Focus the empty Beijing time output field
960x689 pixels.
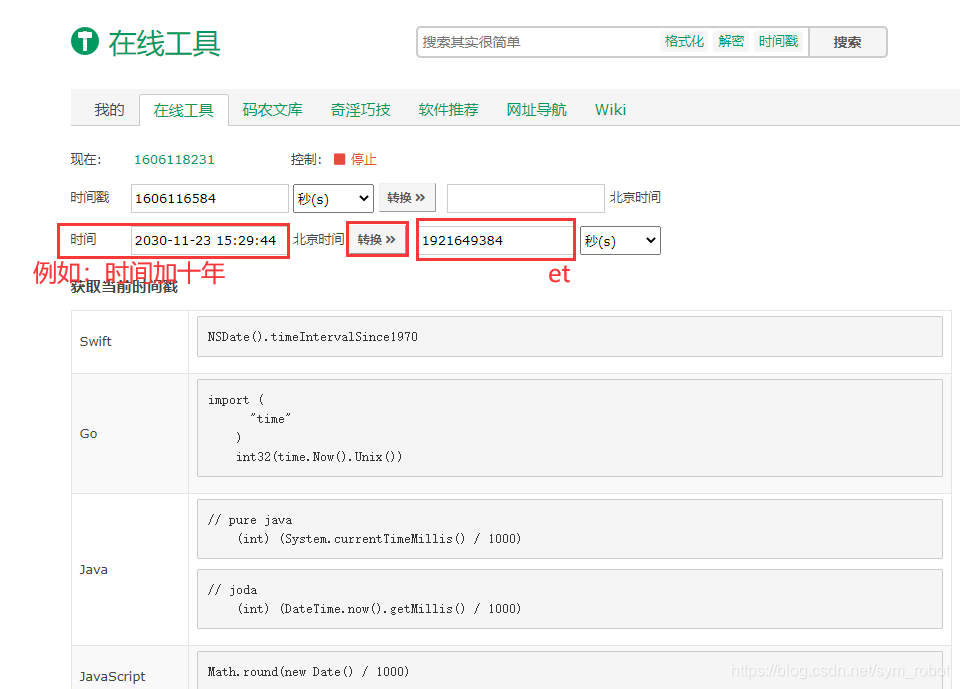pos(526,198)
